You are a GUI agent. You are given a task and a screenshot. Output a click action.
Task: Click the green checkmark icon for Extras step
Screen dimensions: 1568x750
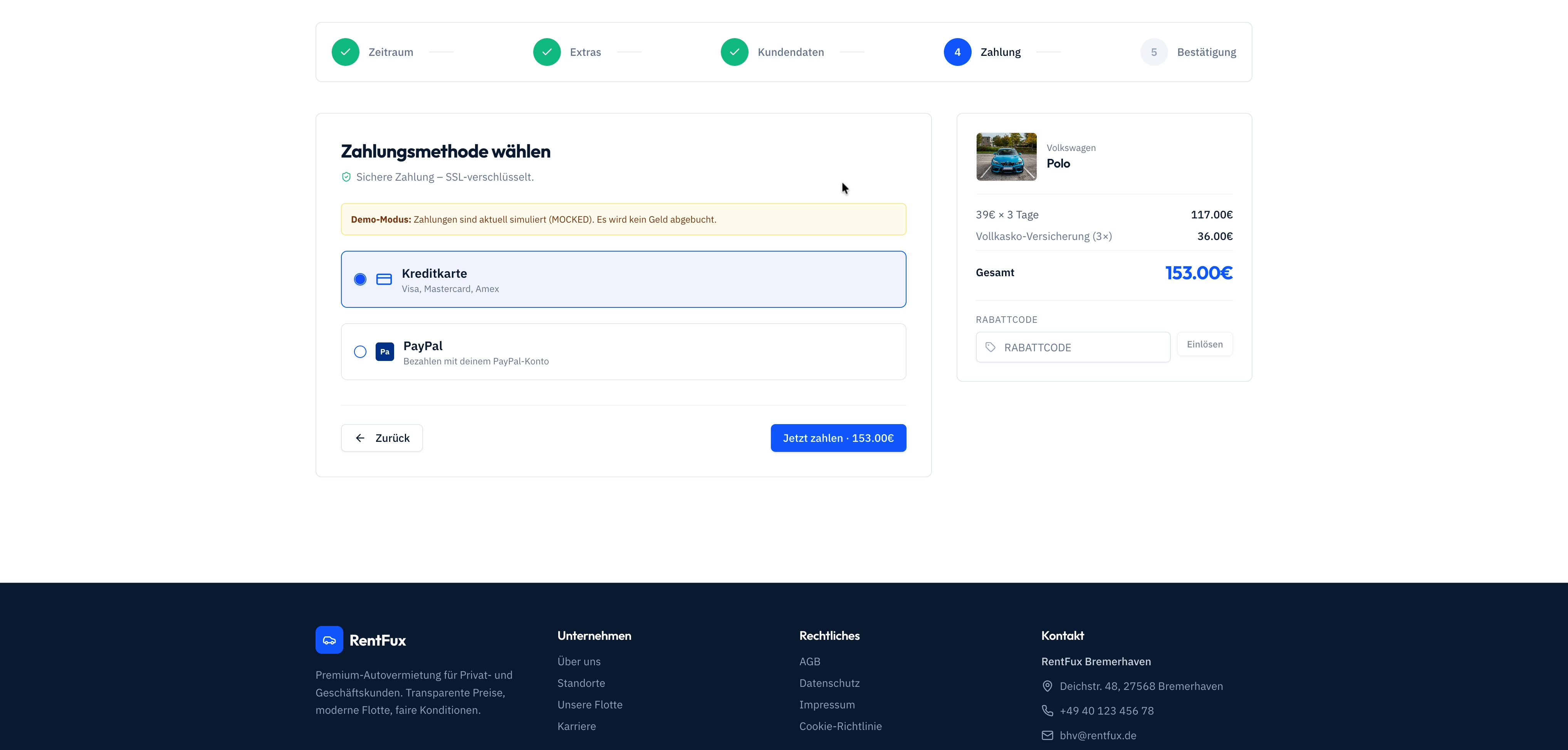[547, 52]
